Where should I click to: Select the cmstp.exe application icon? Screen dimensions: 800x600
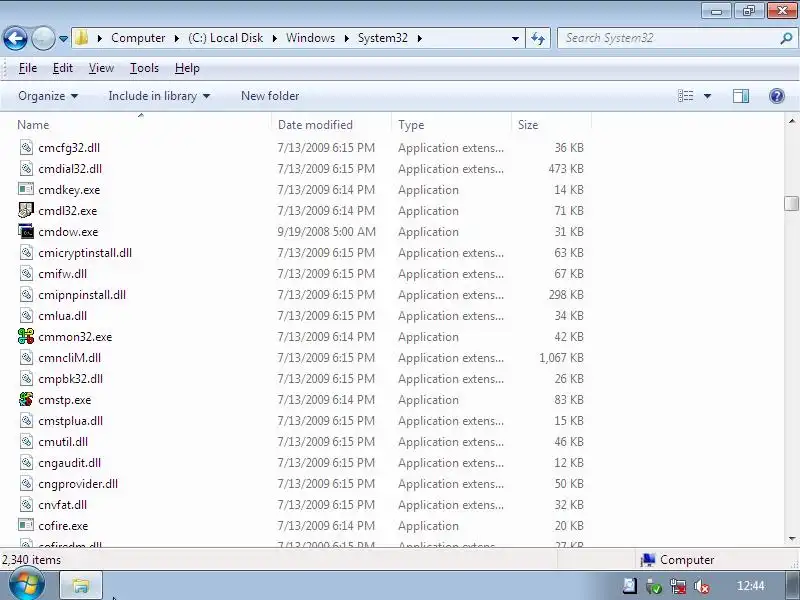point(26,399)
